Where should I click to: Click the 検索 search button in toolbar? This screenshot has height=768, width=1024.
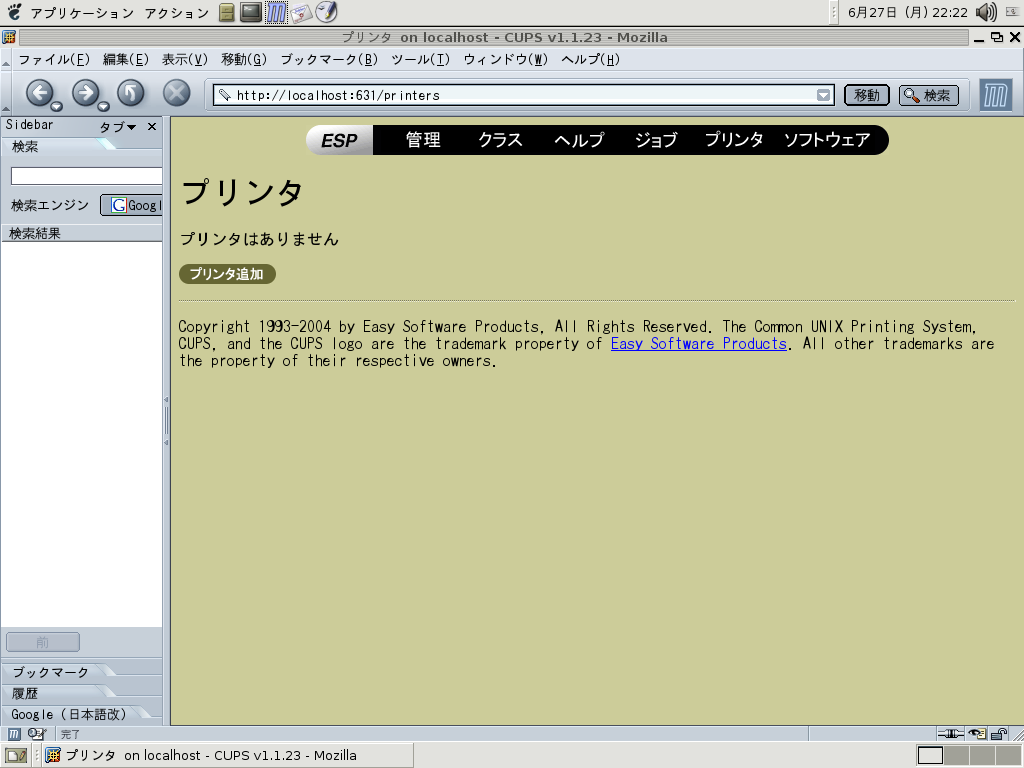(929, 95)
